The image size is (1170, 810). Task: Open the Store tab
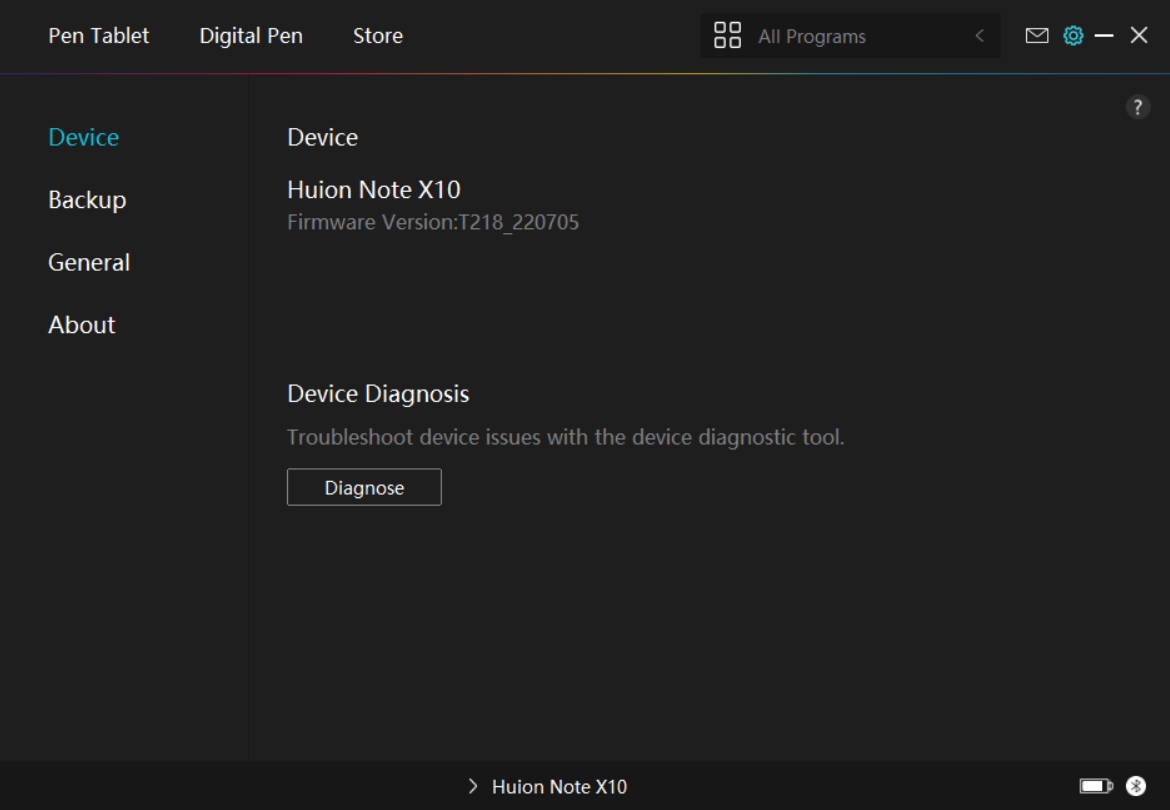378,36
